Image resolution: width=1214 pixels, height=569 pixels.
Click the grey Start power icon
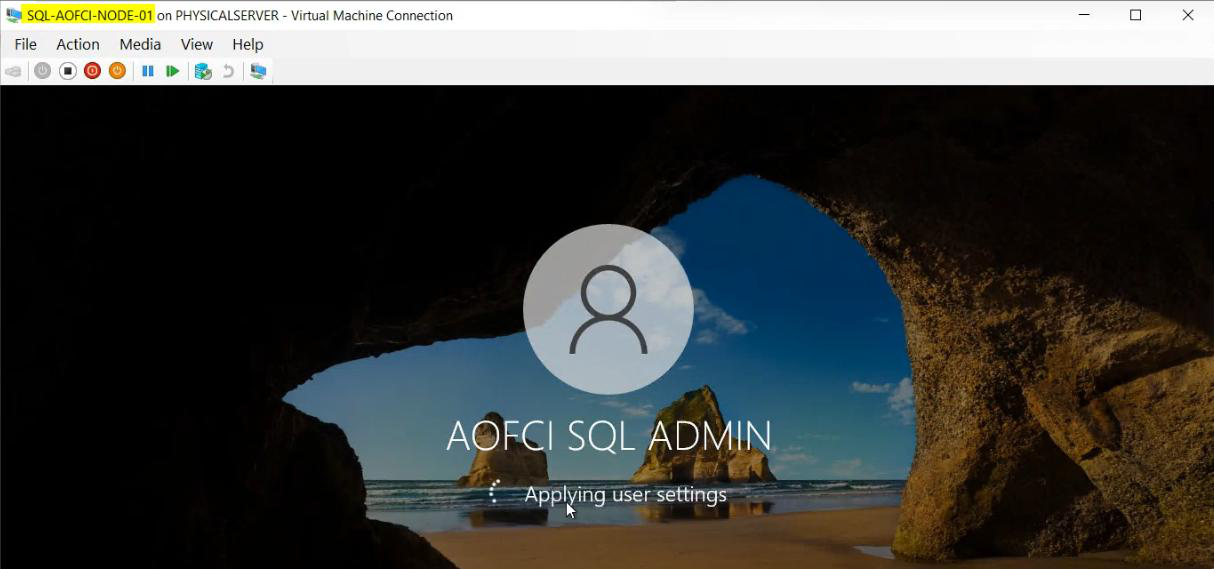tap(42, 71)
